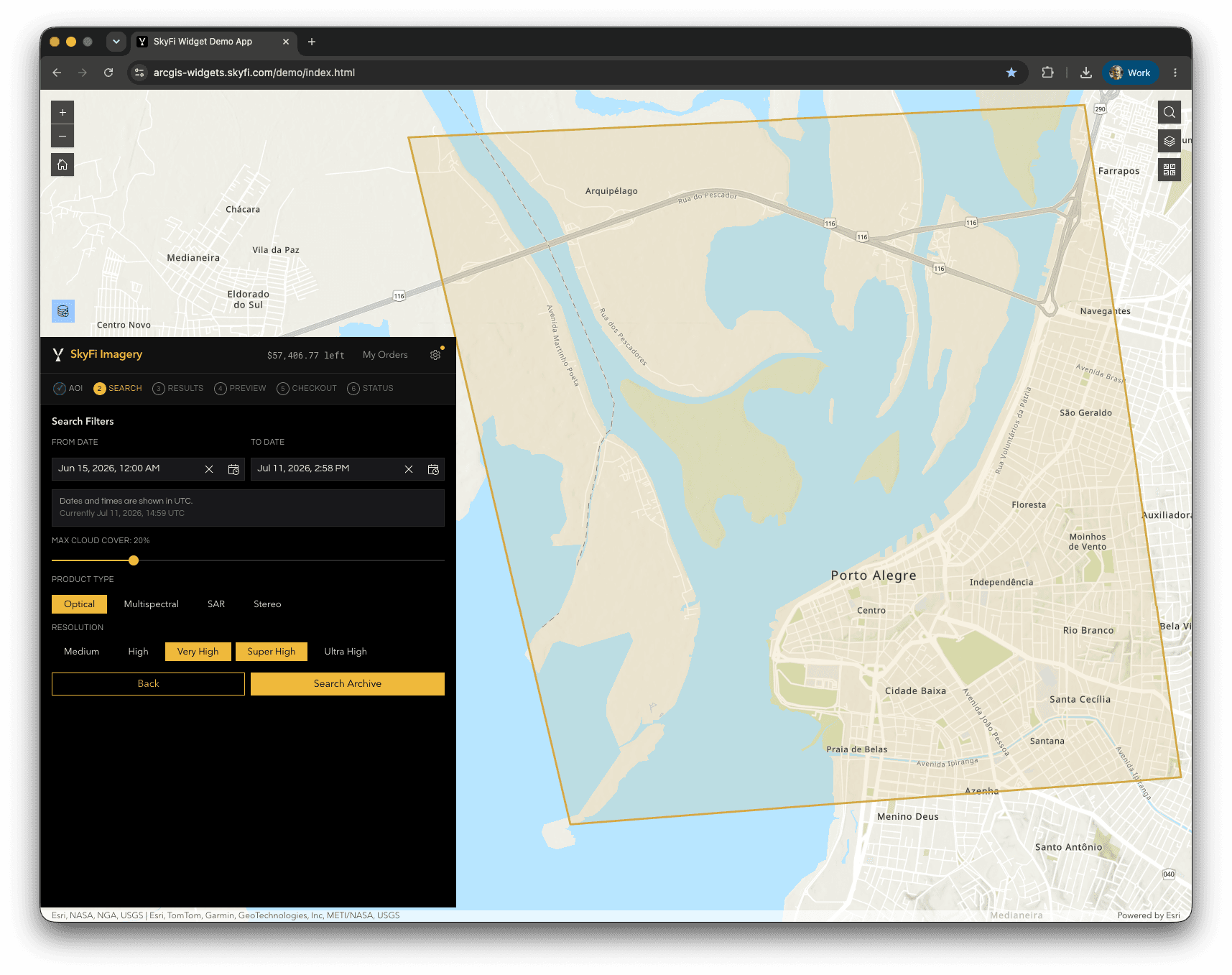Image resolution: width=1232 pixels, height=975 pixels.
Task: Reload the current page
Action: pos(108,73)
